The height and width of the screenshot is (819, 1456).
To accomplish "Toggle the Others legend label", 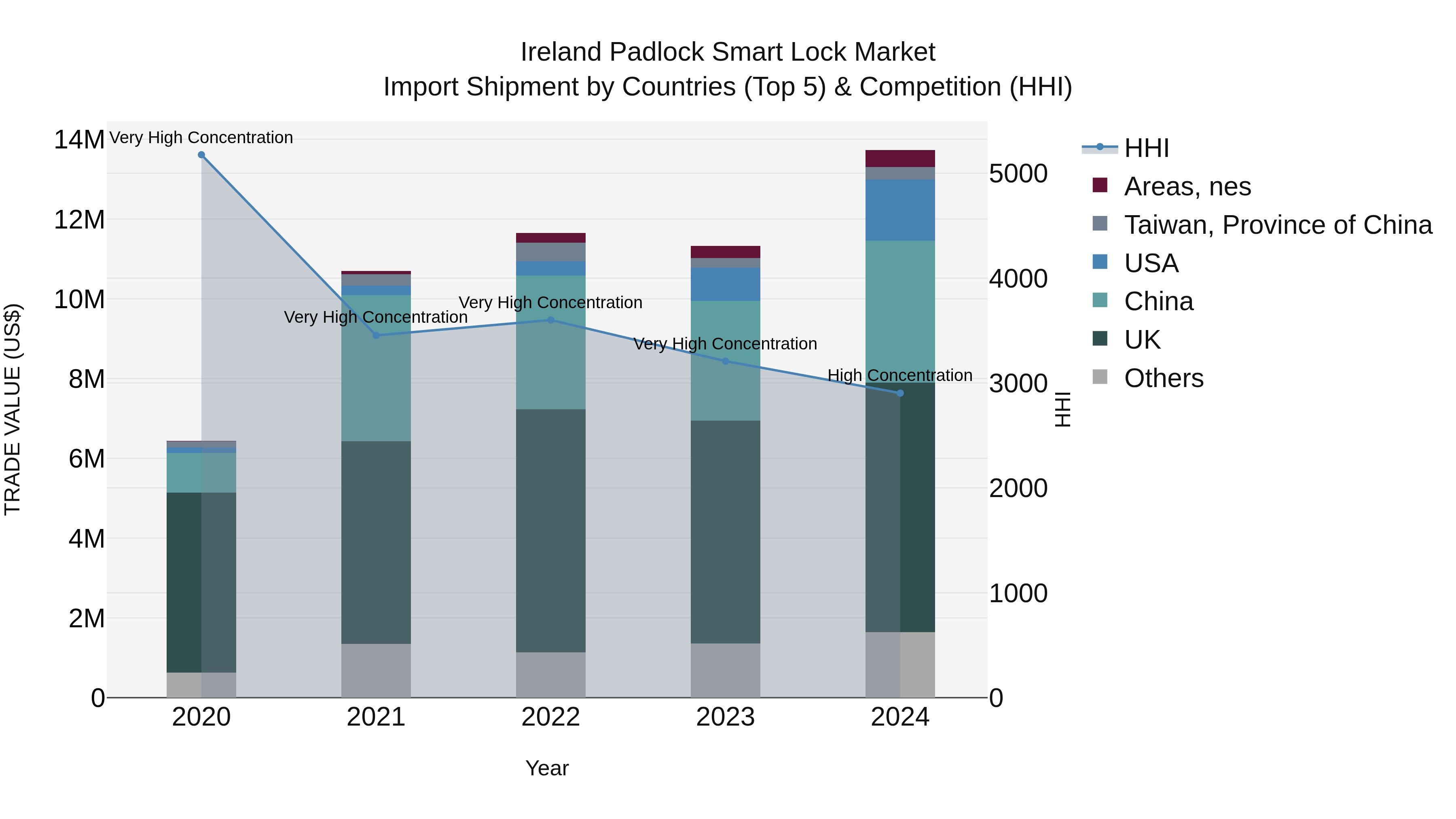I will pos(1164,378).
